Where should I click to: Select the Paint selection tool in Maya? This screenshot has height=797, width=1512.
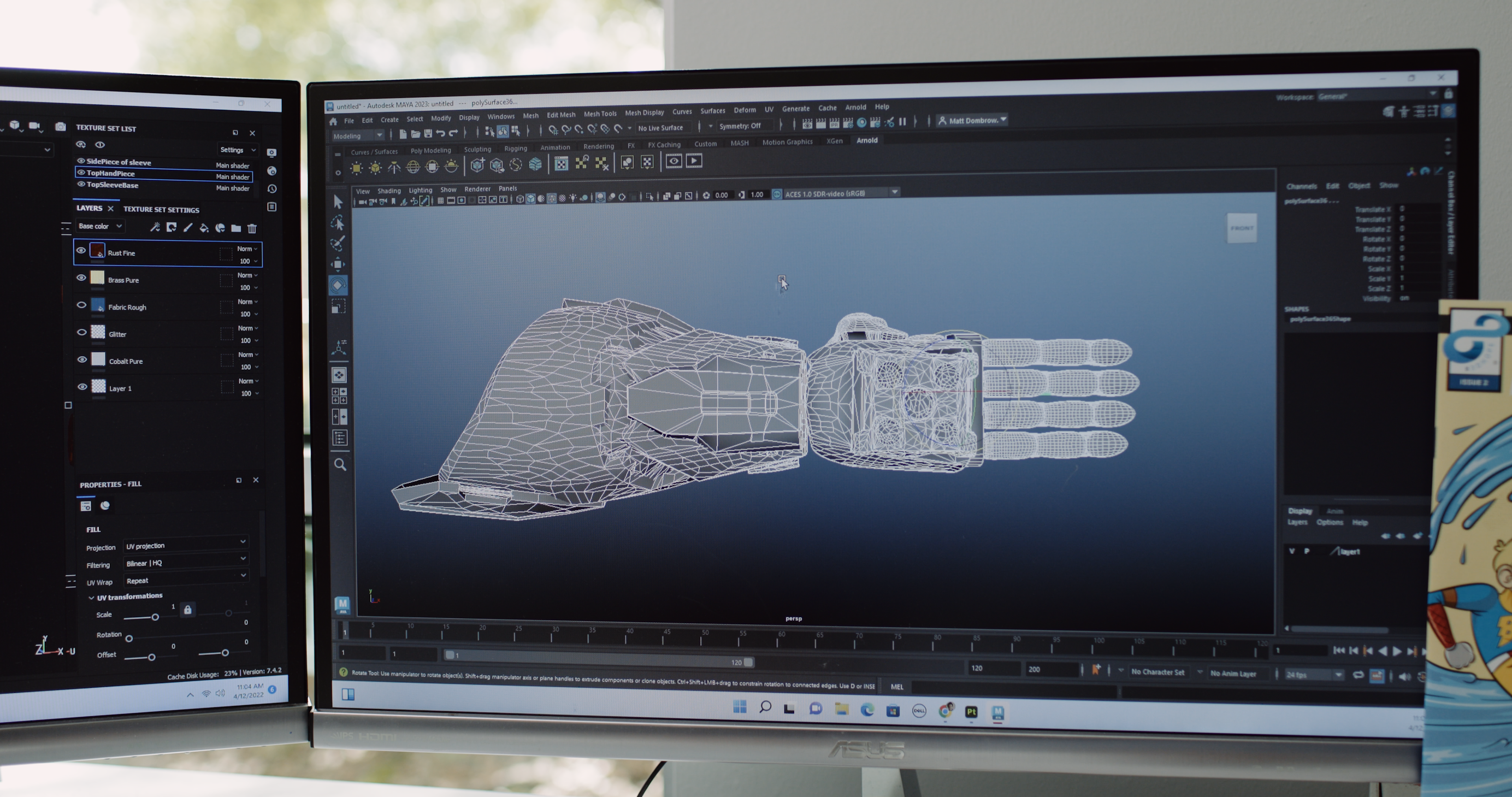(337, 244)
